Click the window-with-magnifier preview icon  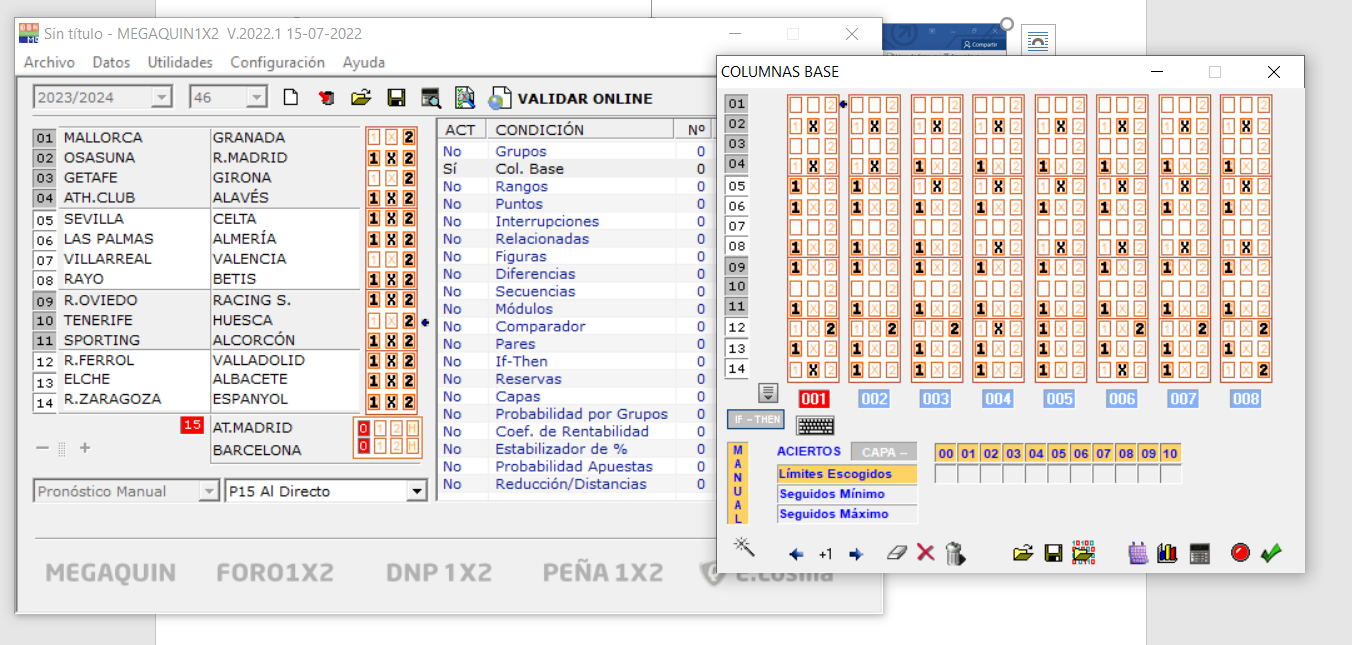point(431,98)
